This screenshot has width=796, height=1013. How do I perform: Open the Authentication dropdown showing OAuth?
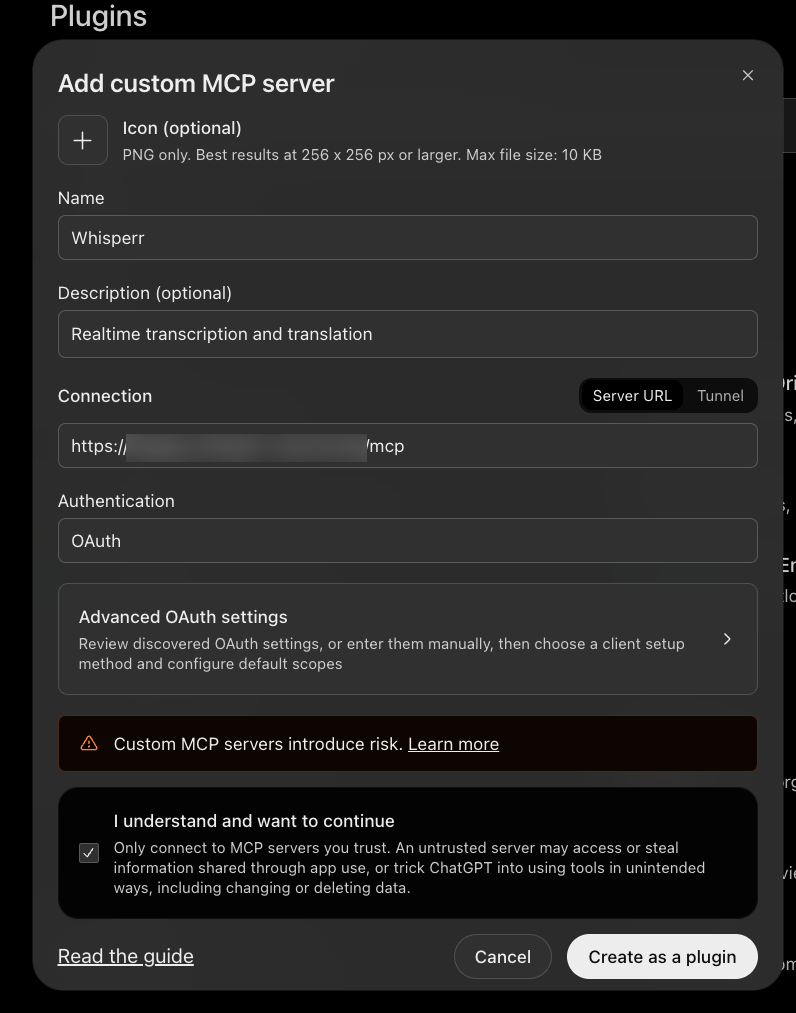coord(408,541)
